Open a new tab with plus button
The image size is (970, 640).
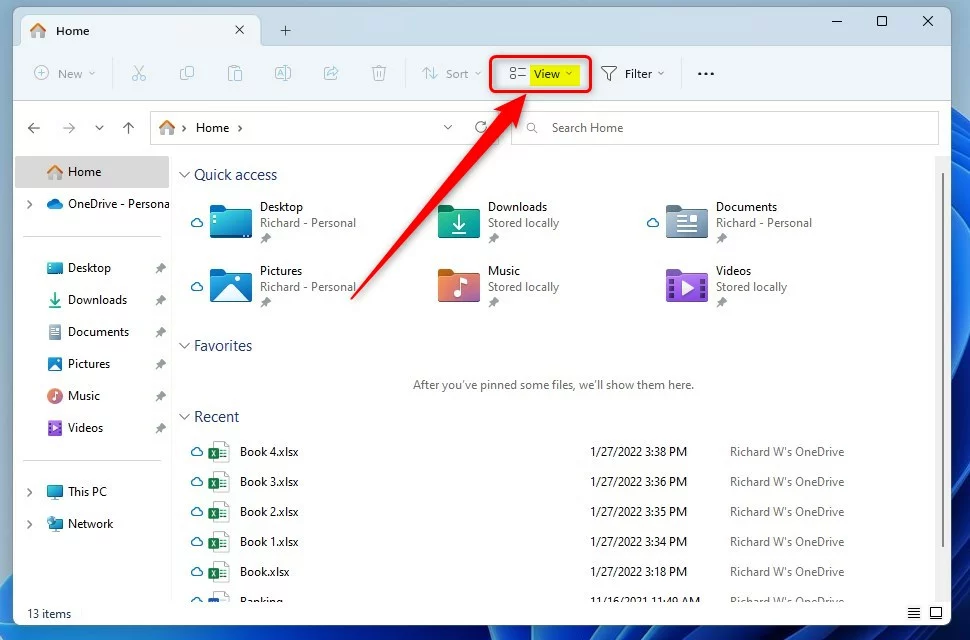285,31
